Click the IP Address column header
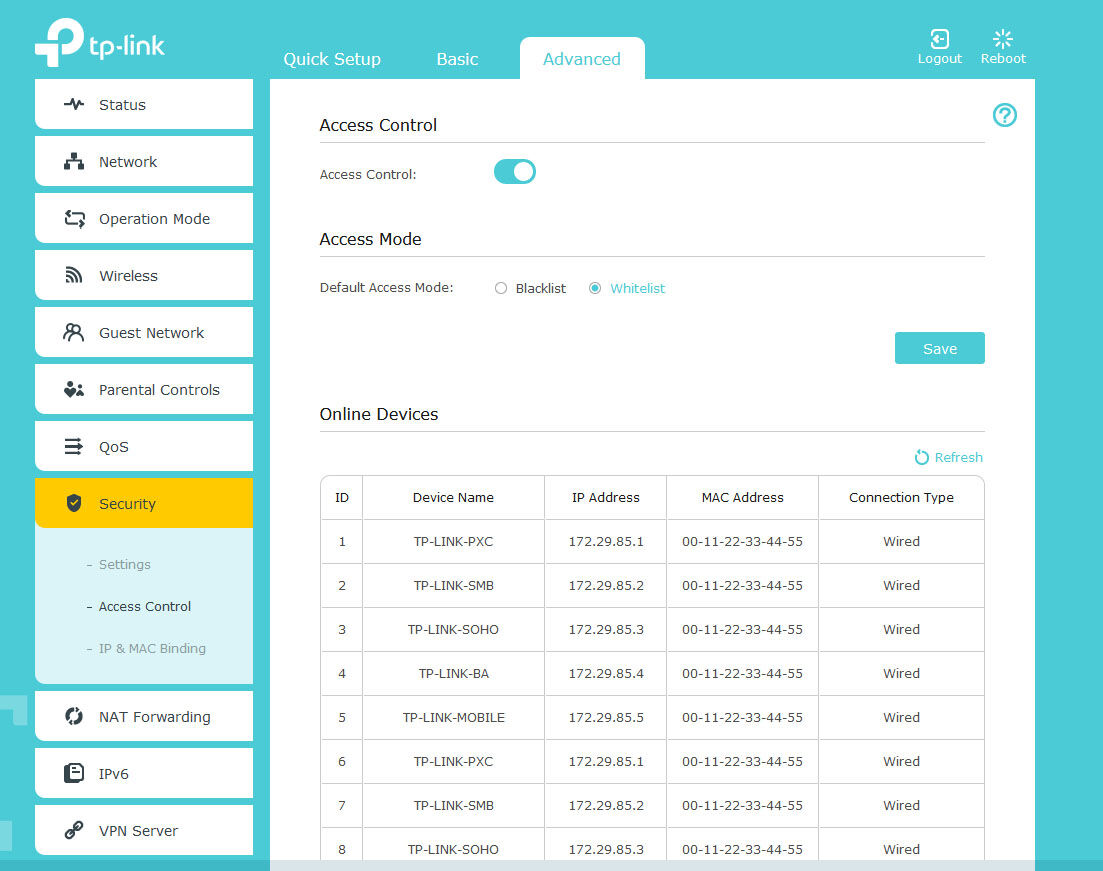This screenshot has width=1103, height=871. pyautogui.click(x=606, y=497)
